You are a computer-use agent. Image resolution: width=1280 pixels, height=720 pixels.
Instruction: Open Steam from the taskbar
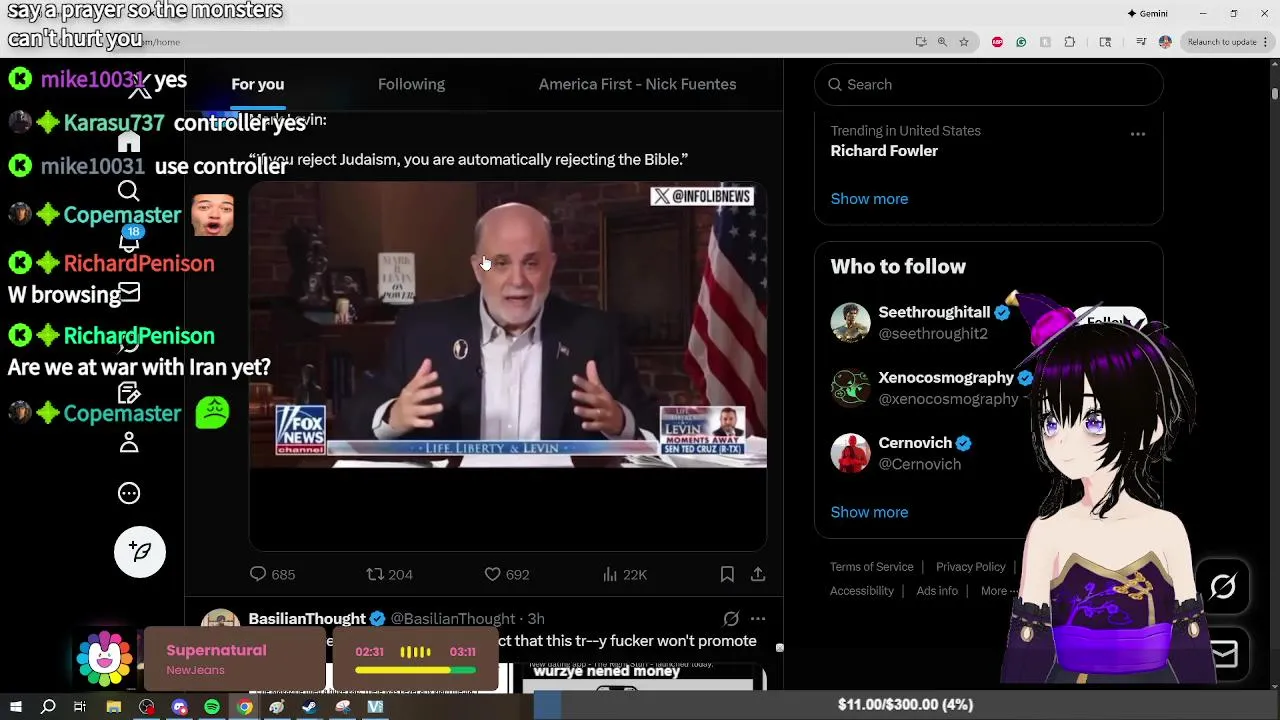coord(309,707)
